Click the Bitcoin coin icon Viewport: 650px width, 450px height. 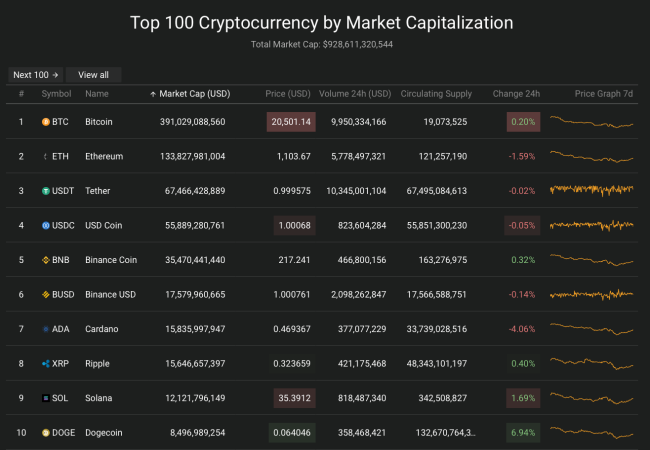pyautogui.click(x=46, y=122)
